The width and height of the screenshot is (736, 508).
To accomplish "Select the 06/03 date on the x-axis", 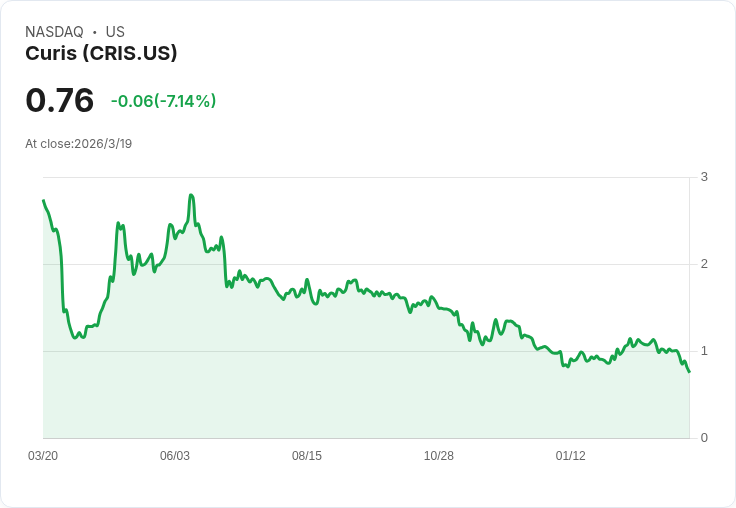I will click(x=174, y=456).
